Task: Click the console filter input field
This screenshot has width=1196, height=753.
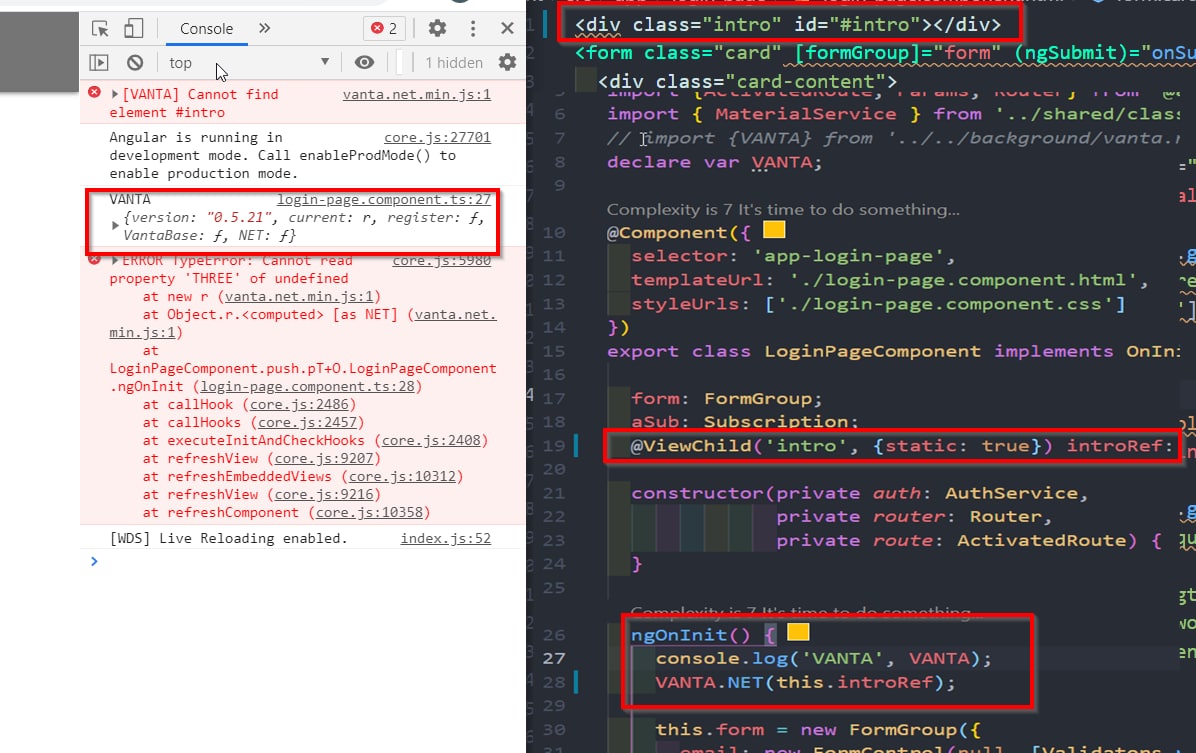Action: [400, 63]
